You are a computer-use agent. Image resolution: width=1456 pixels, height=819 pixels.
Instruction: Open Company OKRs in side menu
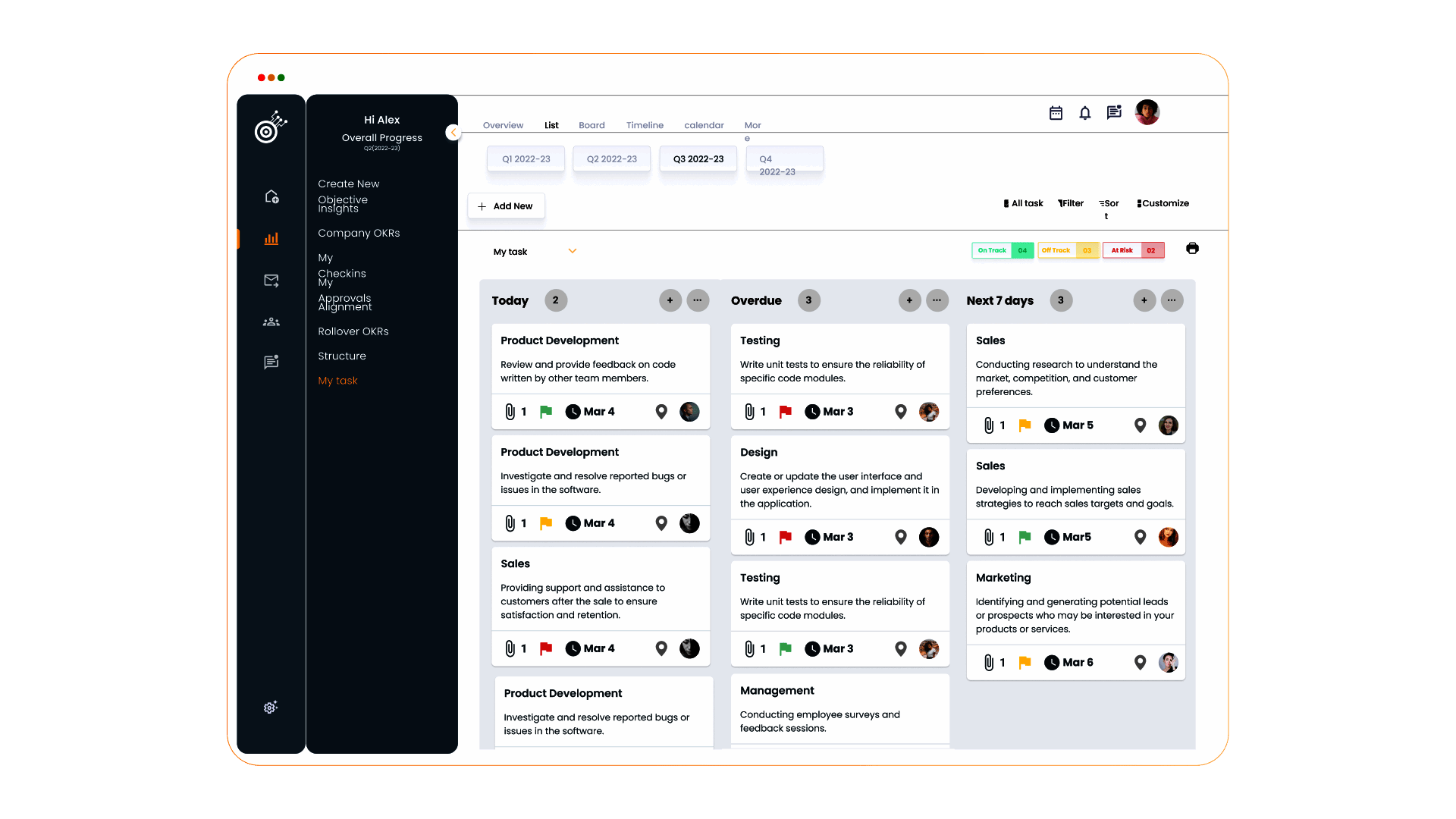coord(359,233)
